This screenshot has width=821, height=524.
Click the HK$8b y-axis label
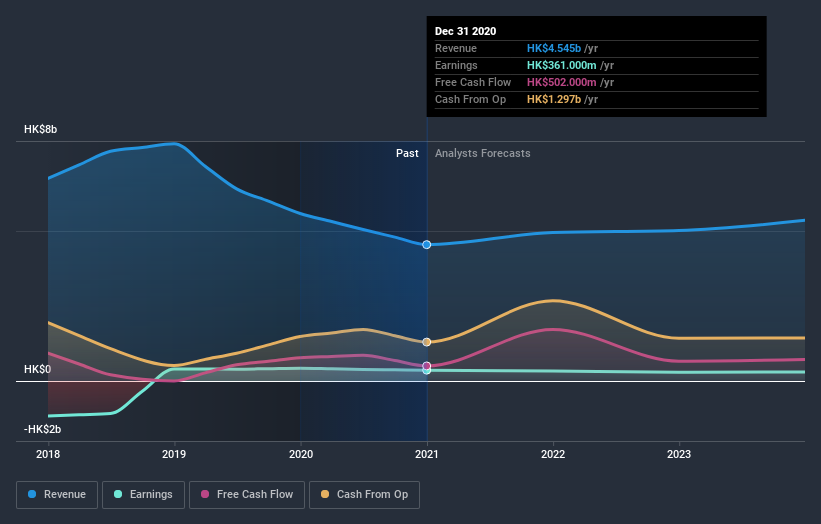(x=40, y=129)
